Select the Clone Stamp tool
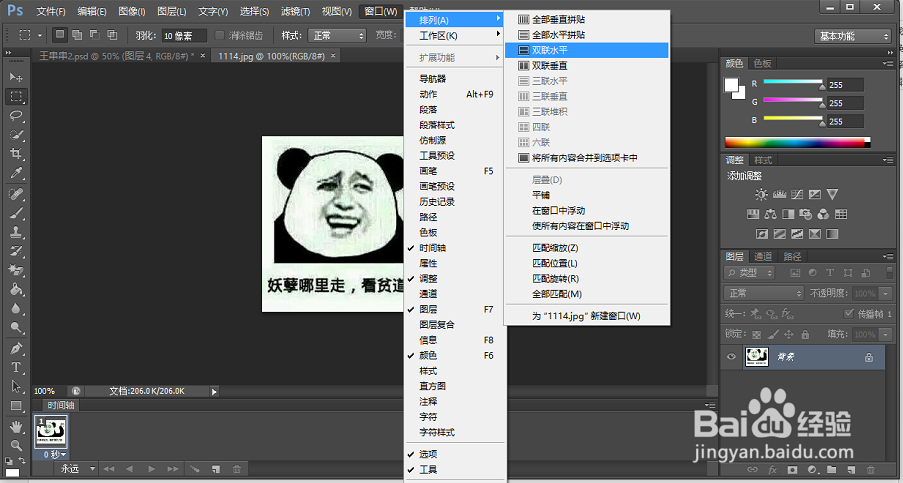The height and width of the screenshot is (483, 903). pyautogui.click(x=16, y=232)
